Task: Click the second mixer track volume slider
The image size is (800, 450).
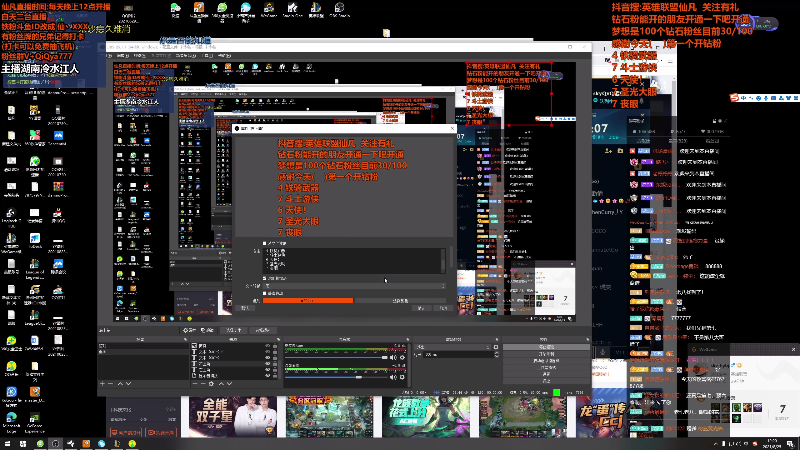Action: click(x=336, y=377)
